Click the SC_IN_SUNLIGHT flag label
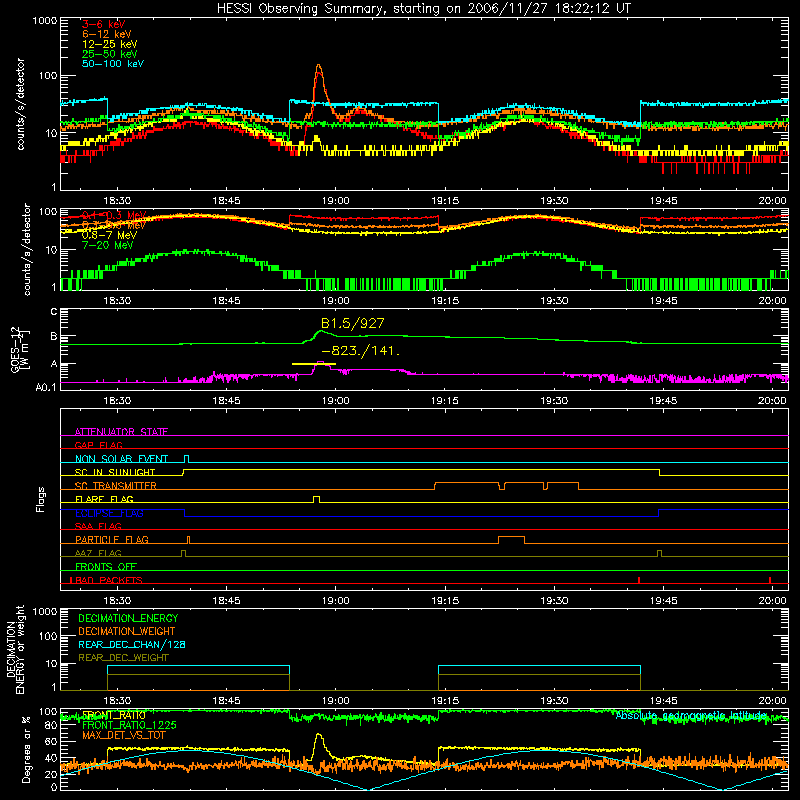The width and height of the screenshot is (800, 800). [115, 472]
